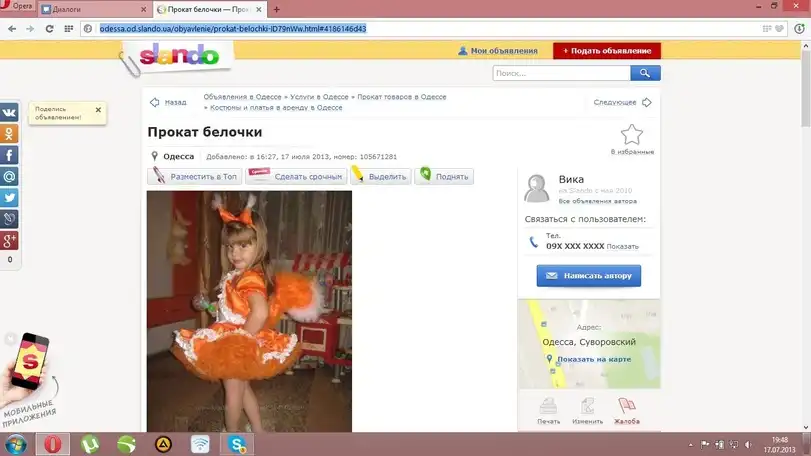Click the 'Написать автору' button
The width and height of the screenshot is (811, 456).
(x=588, y=275)
